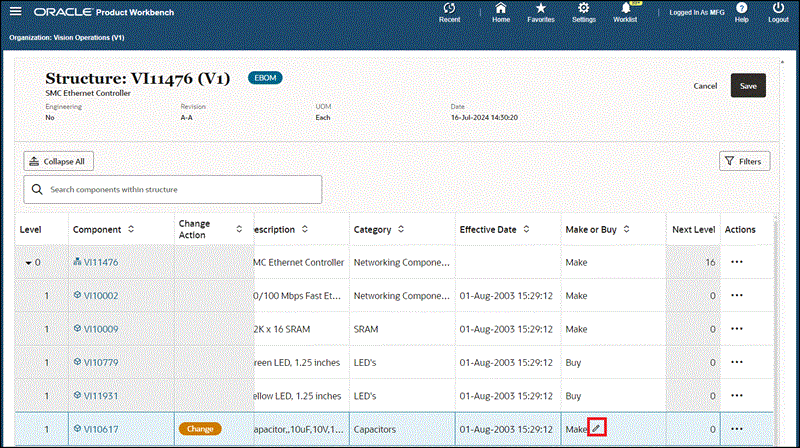Click Make in the VI10009 row

tap(576, 329)
